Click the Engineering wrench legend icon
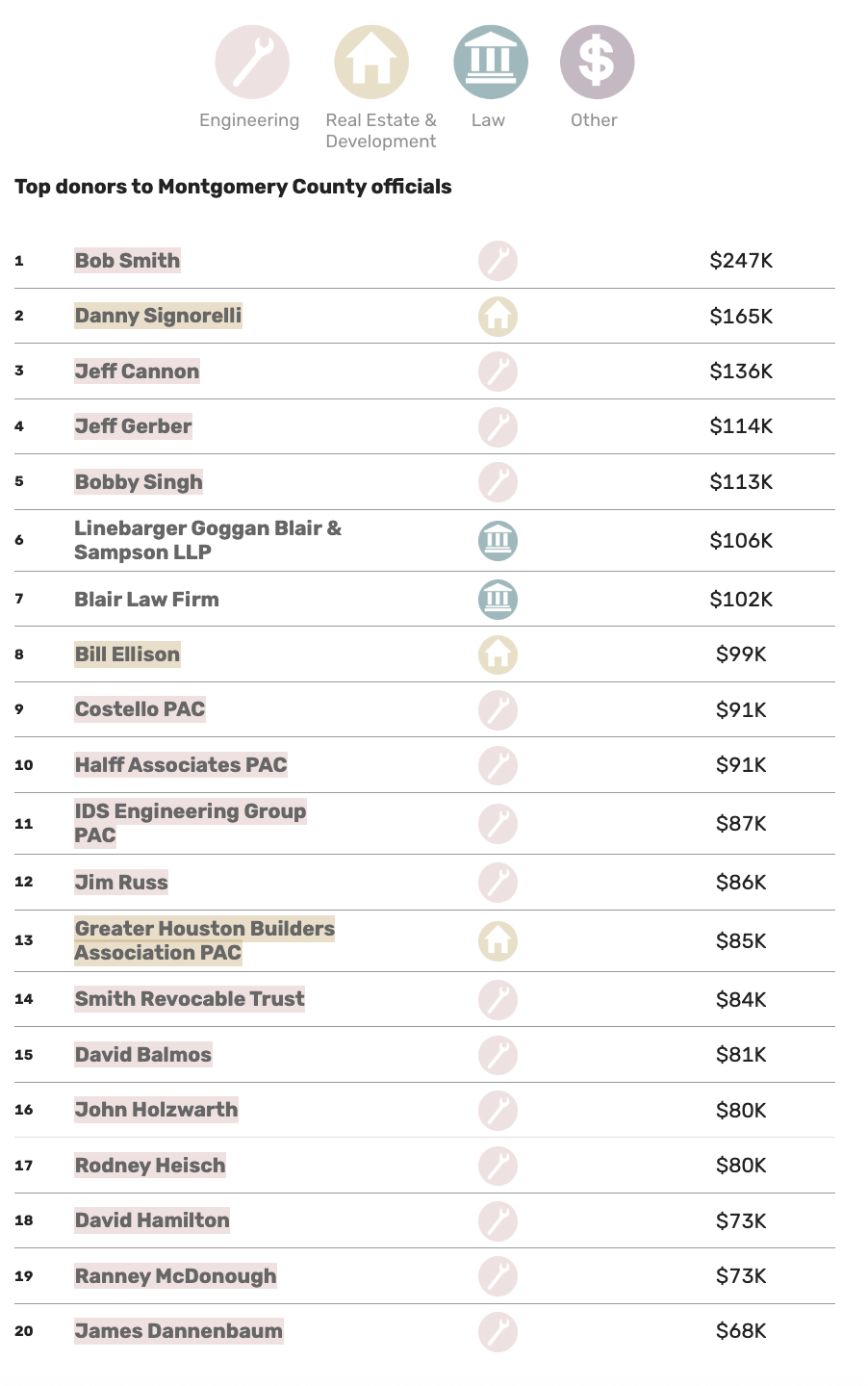Image resolution: width=868 pixels, height=1386 pixels. [252, 63]
